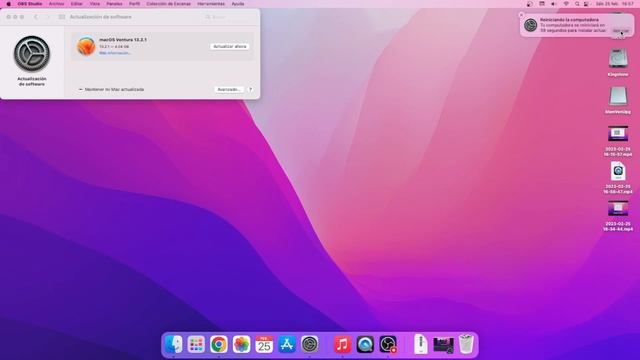Open Music from the Dock
Screen dimensions: 640x360
click(342, 344)
